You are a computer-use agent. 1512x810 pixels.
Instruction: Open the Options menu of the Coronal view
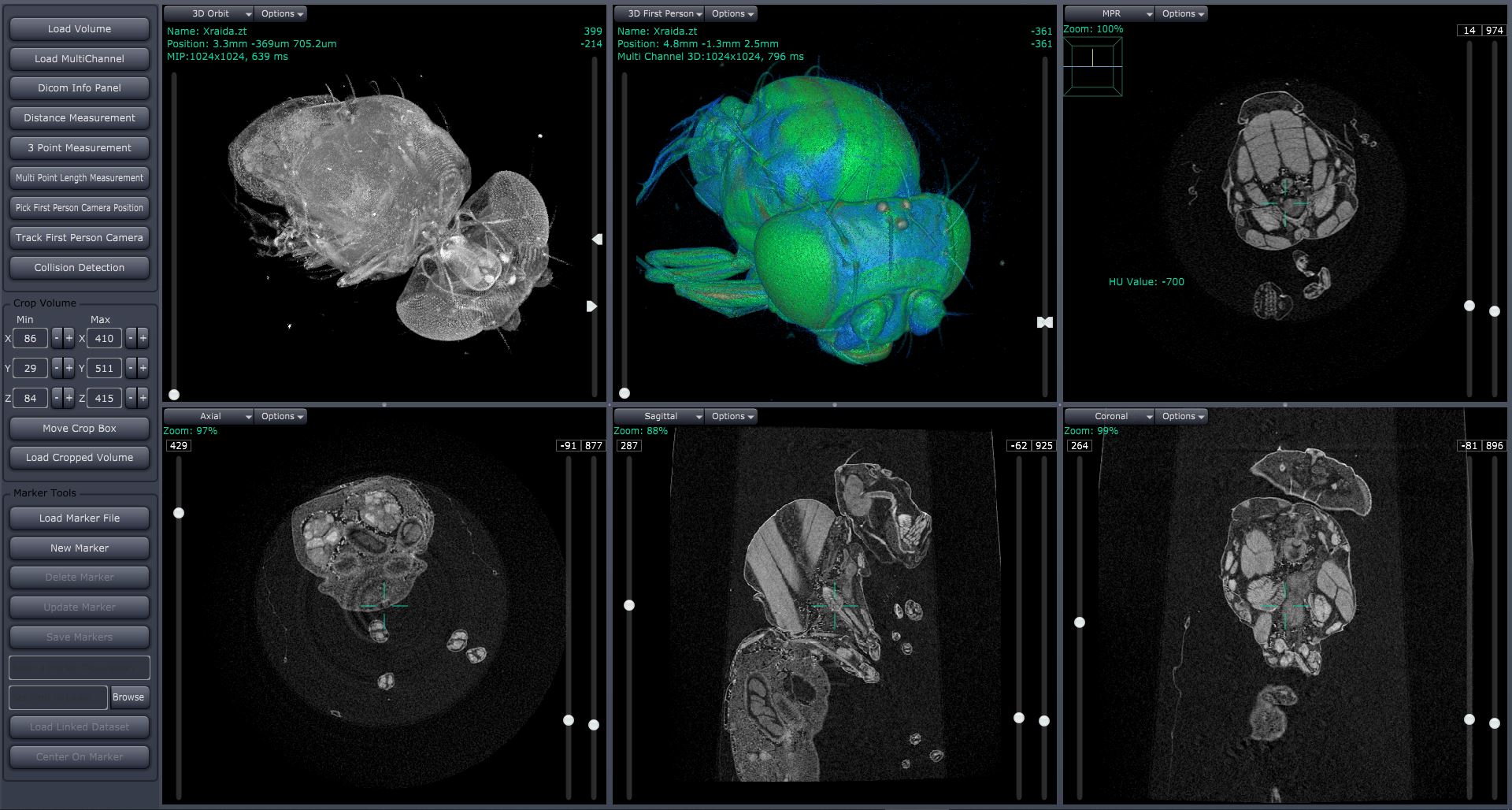click(1183, 416)
